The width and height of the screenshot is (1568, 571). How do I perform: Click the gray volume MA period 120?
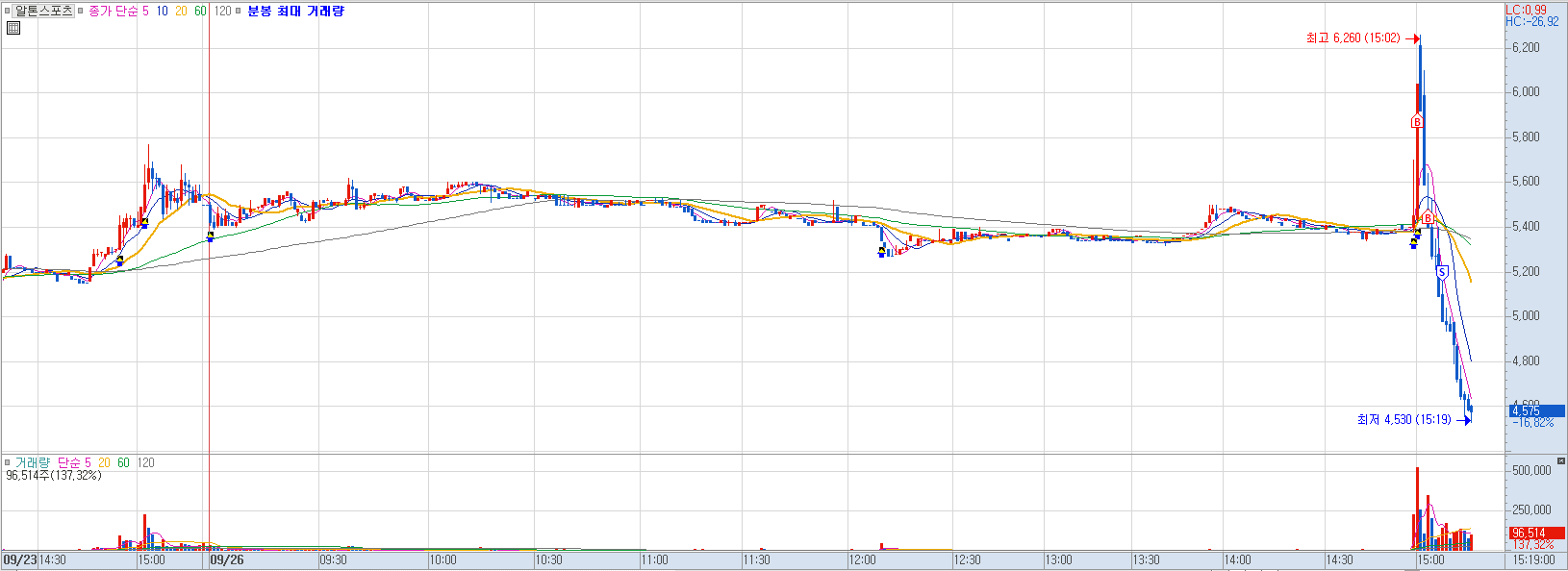click(145, 462)
